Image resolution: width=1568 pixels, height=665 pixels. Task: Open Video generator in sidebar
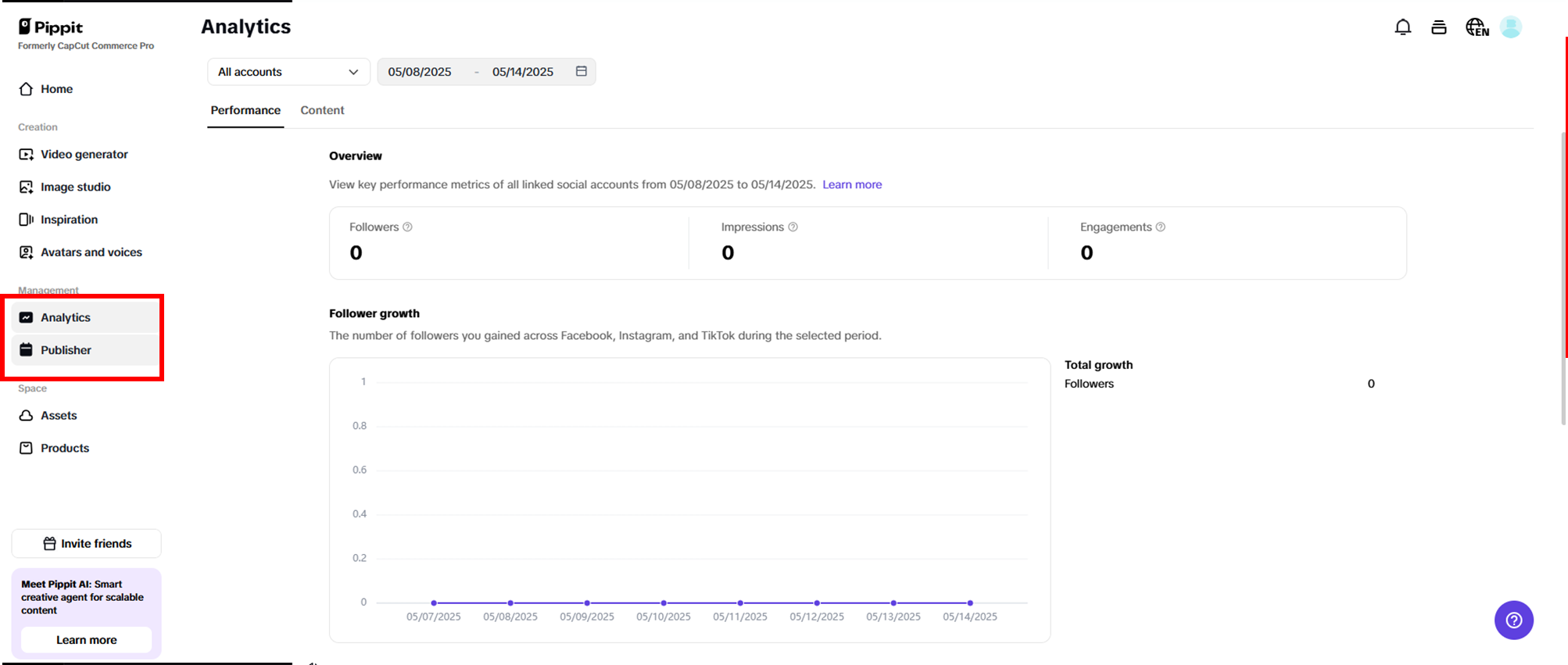84,155
